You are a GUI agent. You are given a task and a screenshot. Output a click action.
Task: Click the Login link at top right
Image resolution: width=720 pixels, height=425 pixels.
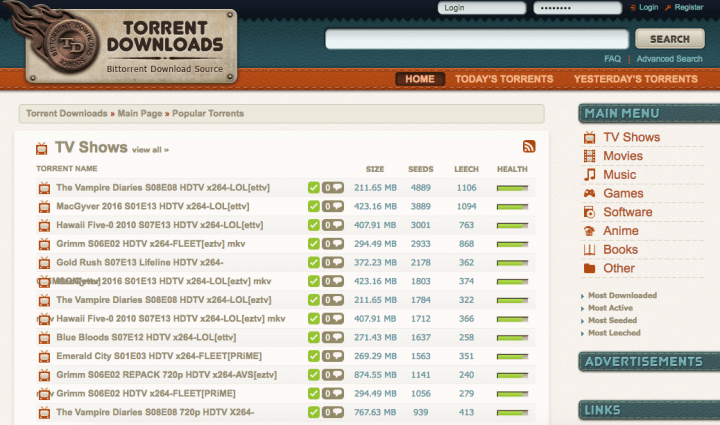(x=648, y=7)
